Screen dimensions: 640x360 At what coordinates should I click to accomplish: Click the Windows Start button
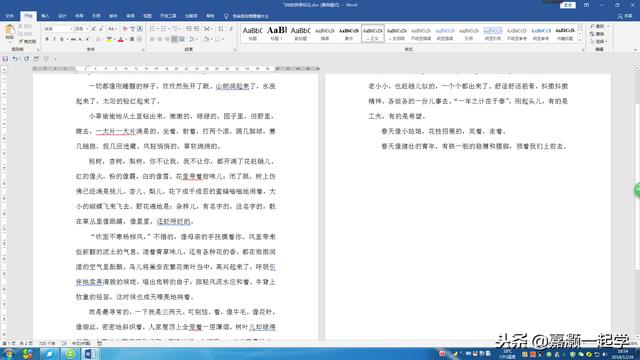tap(8, 353)
